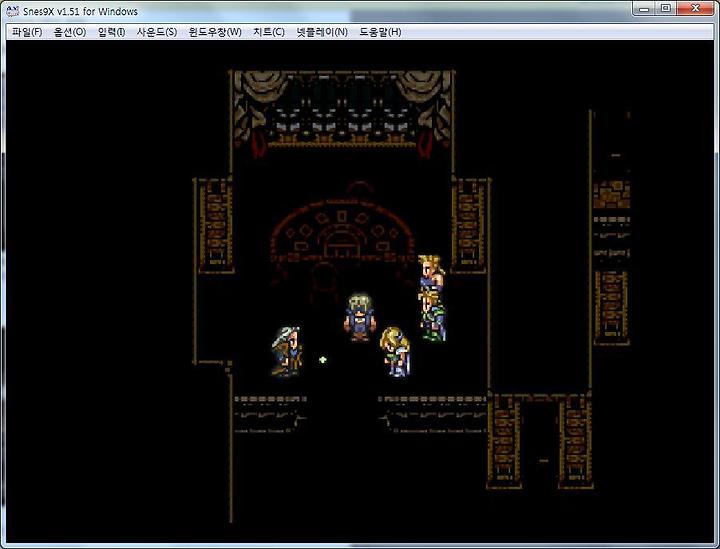720x549 pixels.
Task: Minimize the Snes9X window
Action: tap(644, 9)
